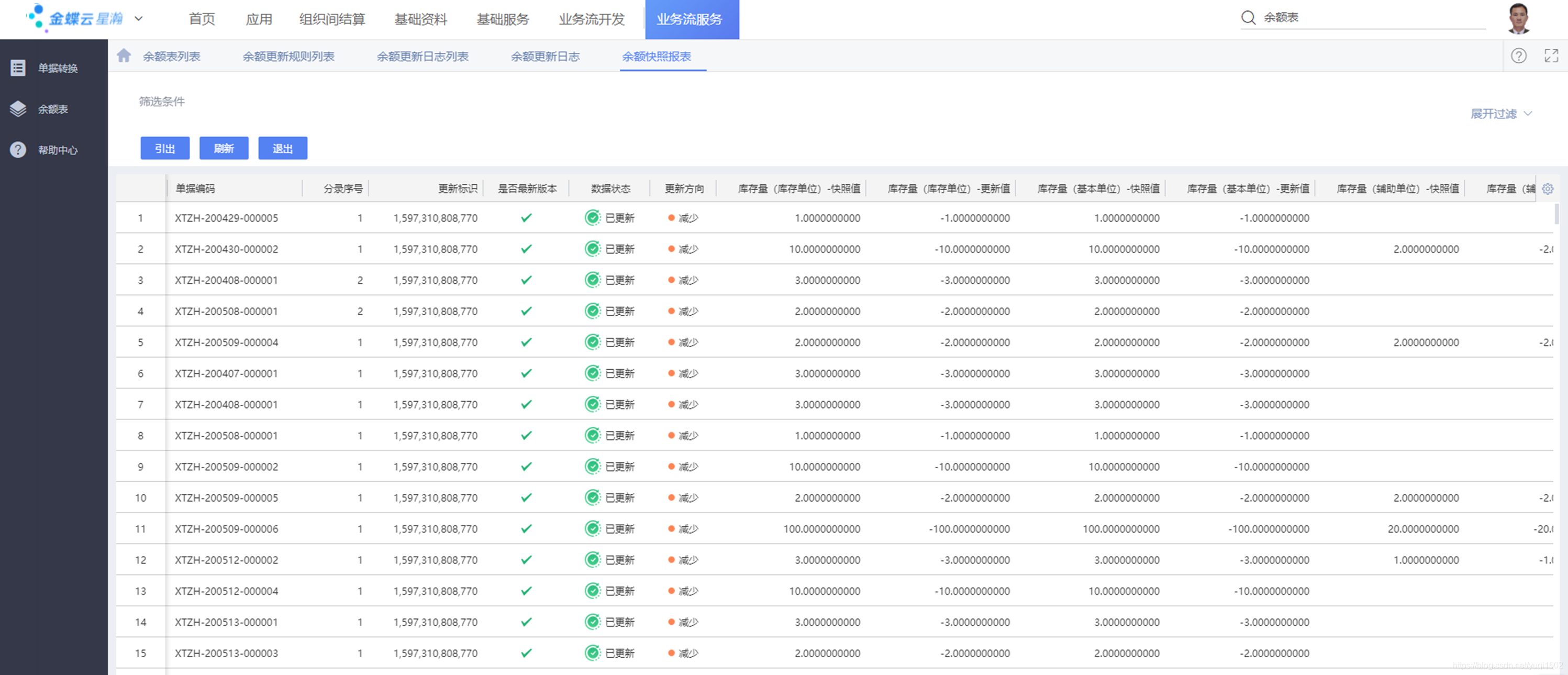Click the fullscreen expand icon
Image resolution: width=1568 pixels, height=675 pixels.
pyautogui.click(x=1551, y=56)
